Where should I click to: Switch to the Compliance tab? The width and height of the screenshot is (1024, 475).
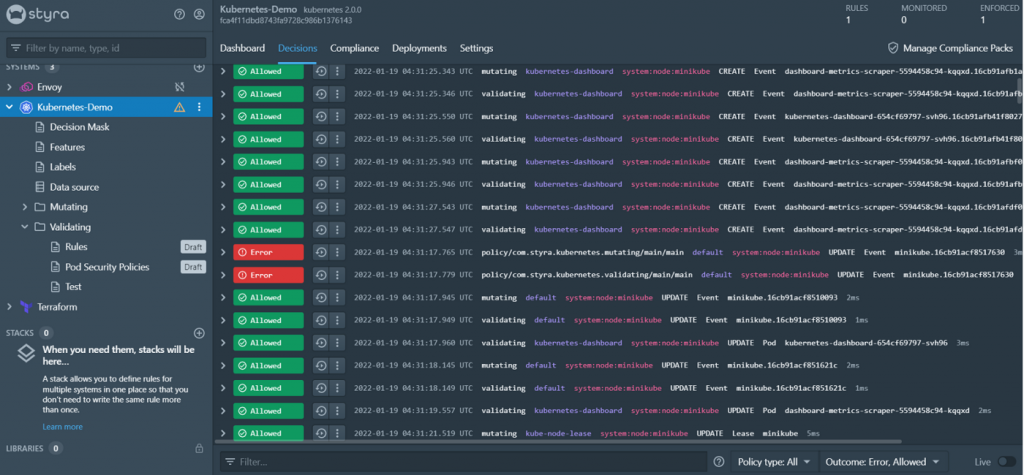354,48
